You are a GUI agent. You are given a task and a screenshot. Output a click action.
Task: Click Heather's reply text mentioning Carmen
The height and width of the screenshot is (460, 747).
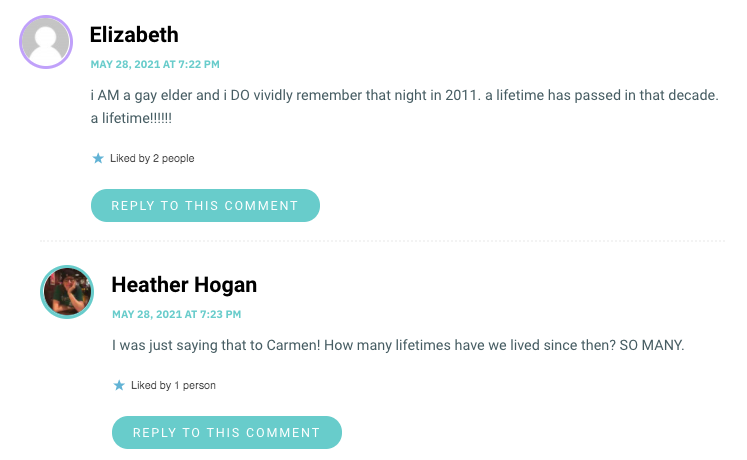398,345
